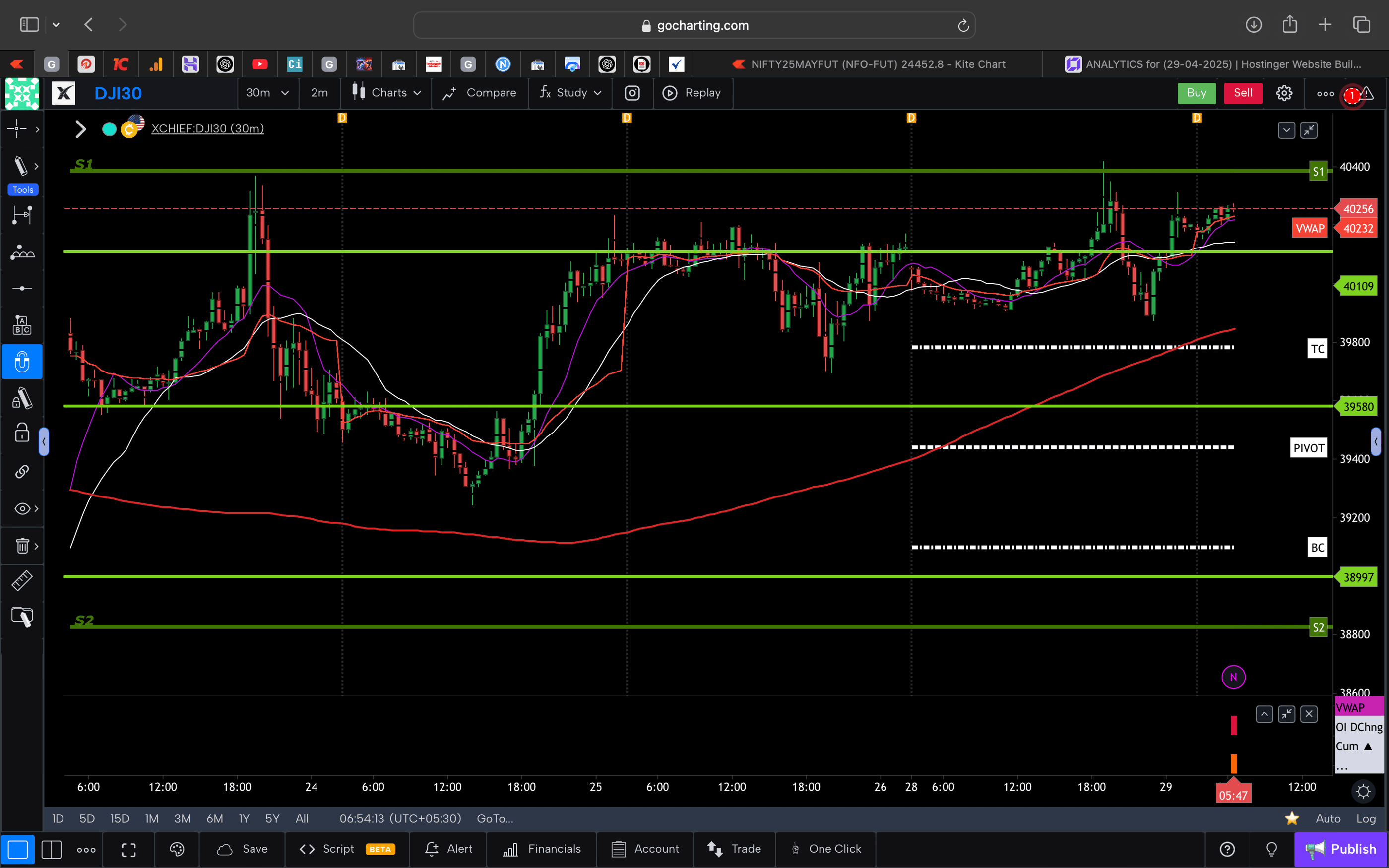Open the 30m timeframe dropdown
The width and height of the screenshot is (1389, 868).
267,92
